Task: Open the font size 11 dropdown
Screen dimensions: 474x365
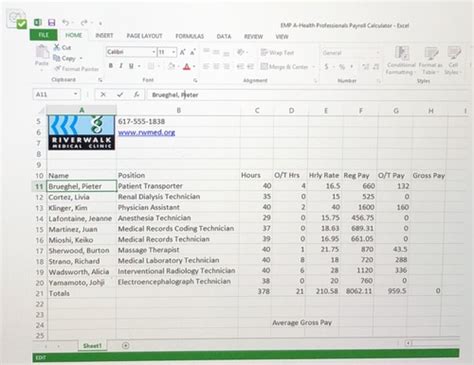Action: pyautogui.click(x=174, y=52)
